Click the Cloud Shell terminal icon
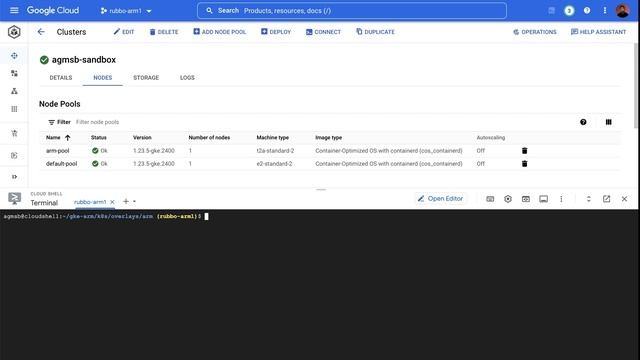The image size is (640, 360). click(14, 199)
